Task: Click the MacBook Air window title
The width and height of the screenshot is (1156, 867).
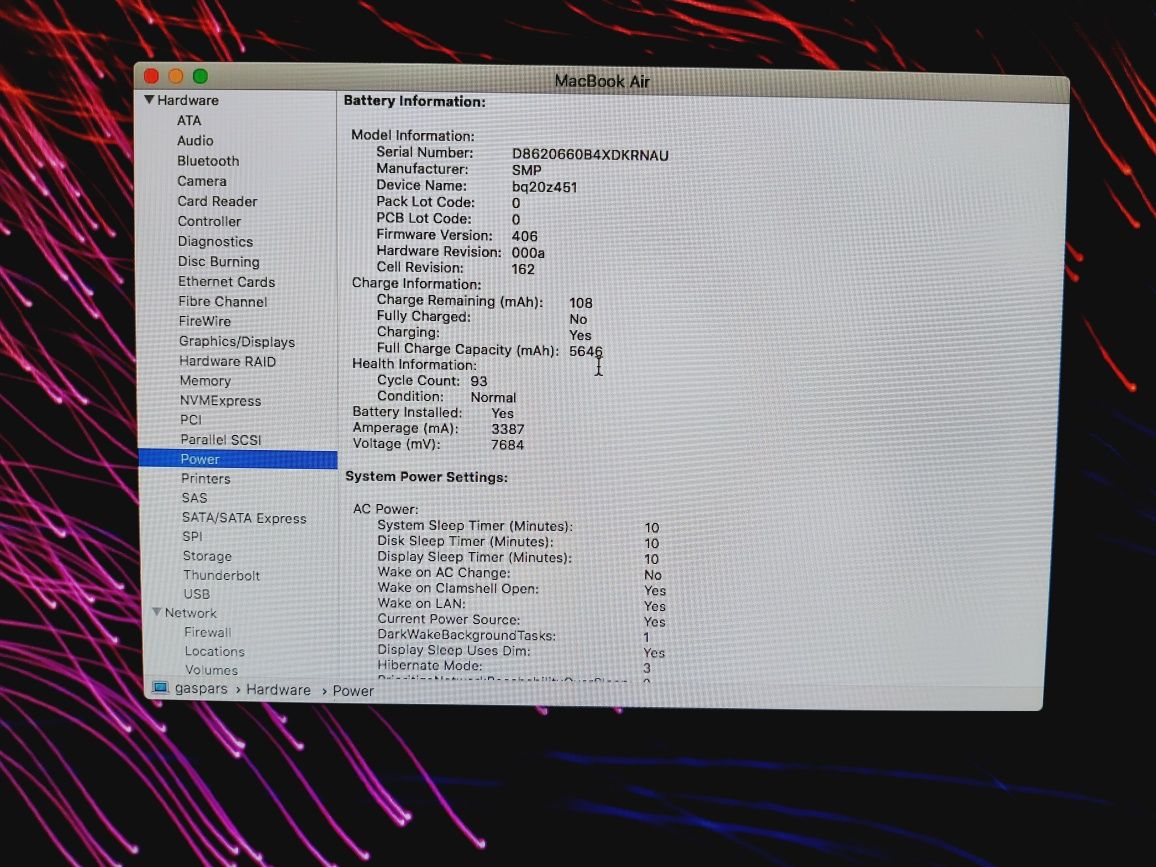Action: point(602,81)
